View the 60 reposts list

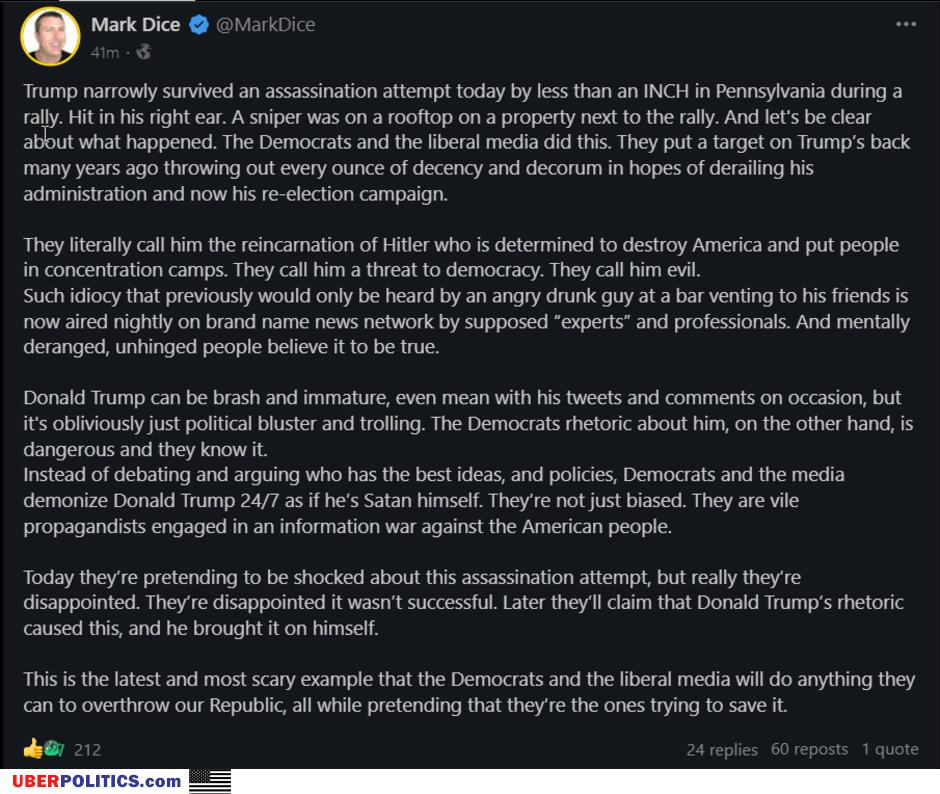tap(809, 749)
